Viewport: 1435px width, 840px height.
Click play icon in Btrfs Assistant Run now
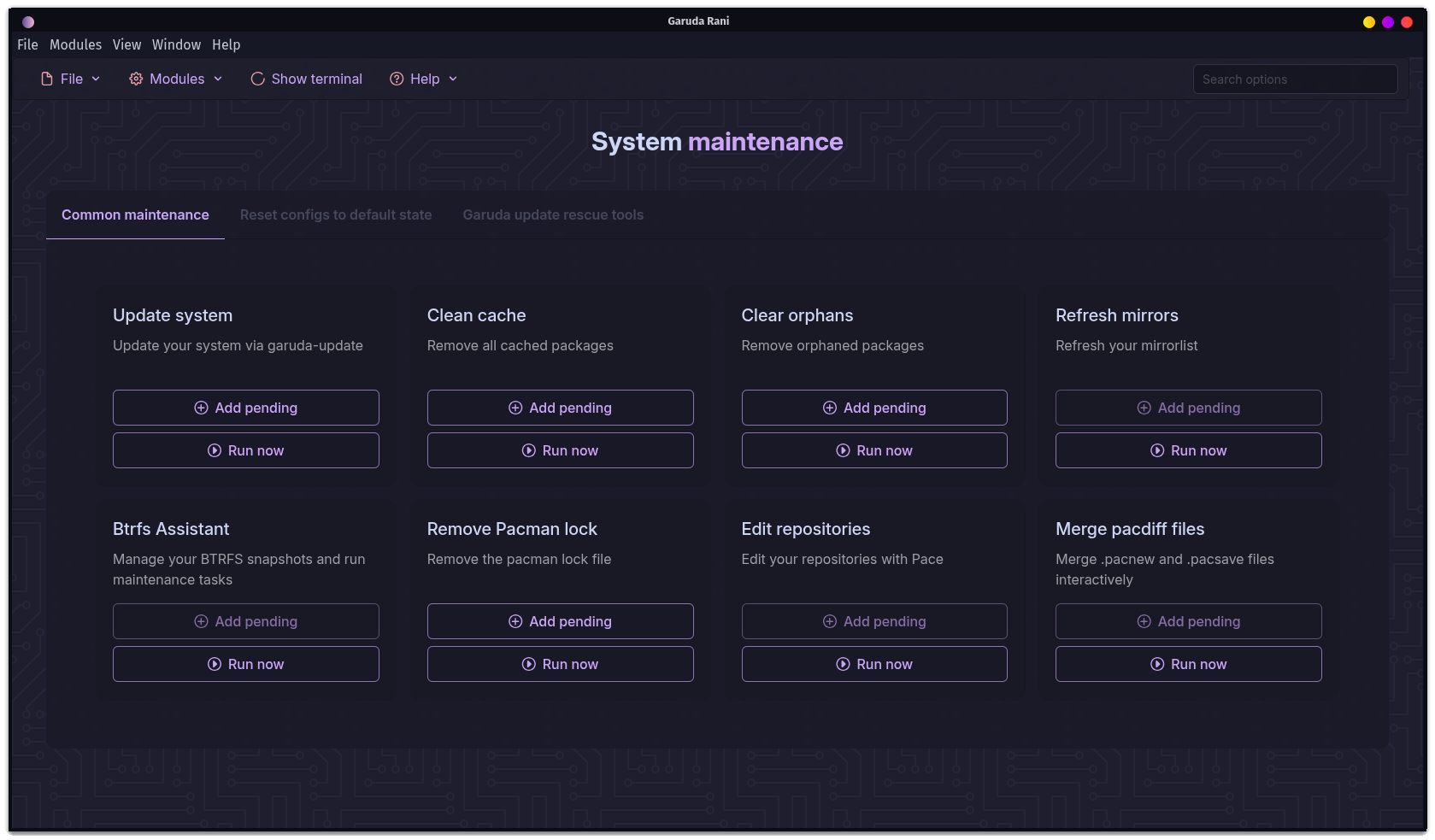[215, 664]
